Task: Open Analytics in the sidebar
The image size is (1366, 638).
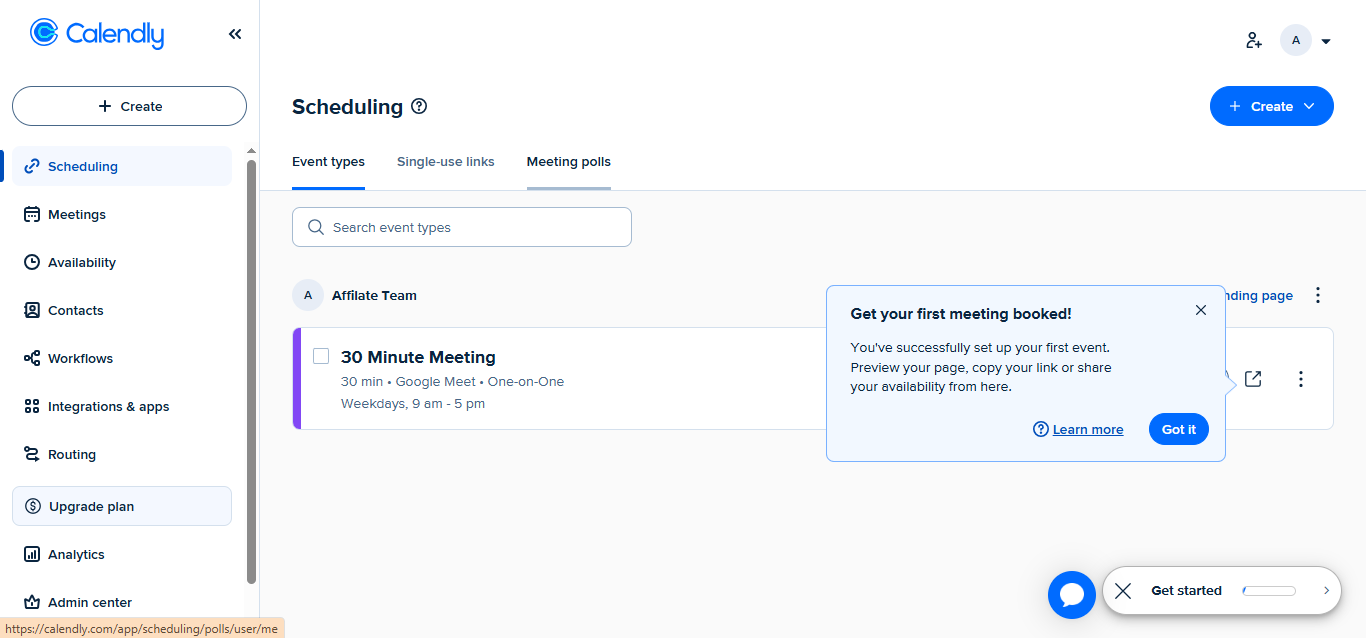Action: (122, 554)
